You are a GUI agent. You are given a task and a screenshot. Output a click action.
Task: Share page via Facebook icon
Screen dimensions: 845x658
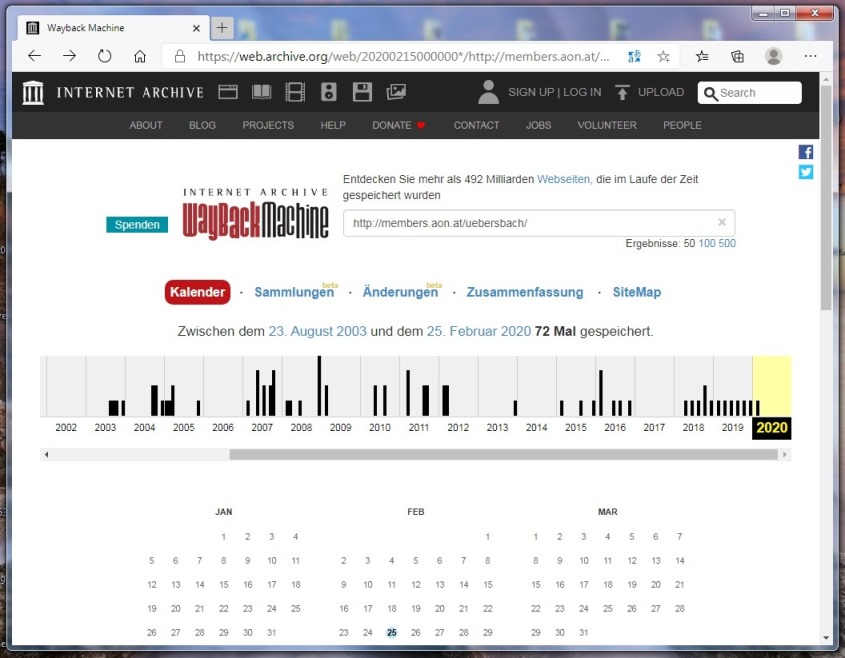(x=805, y=152)
